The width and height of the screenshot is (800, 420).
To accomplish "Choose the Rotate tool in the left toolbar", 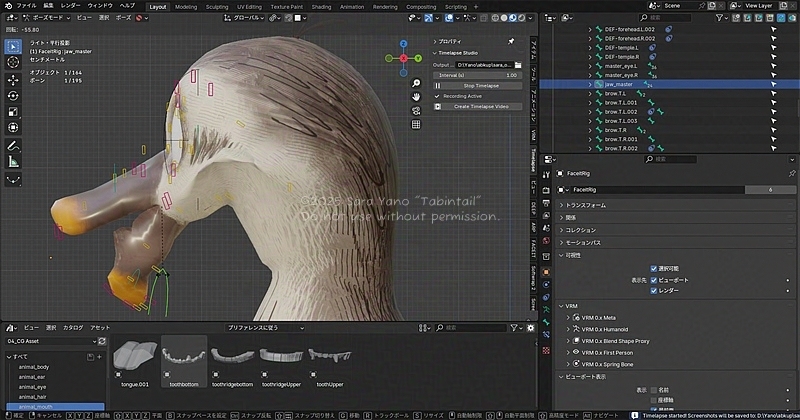I will click(x=14, y=96).
